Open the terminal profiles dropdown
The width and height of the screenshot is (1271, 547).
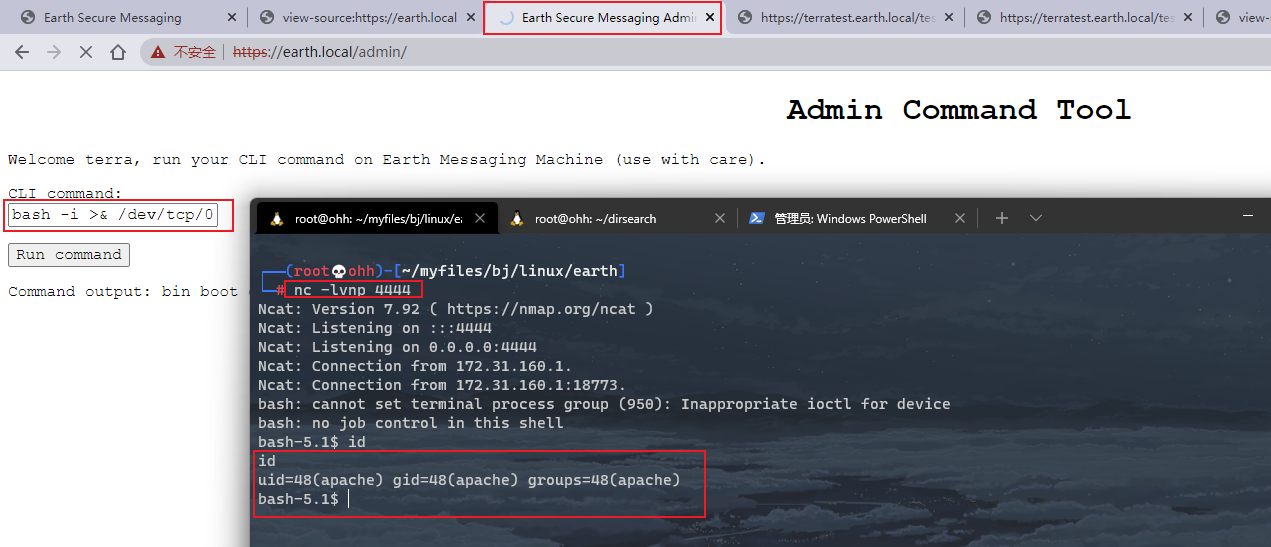coord(1036,218)
